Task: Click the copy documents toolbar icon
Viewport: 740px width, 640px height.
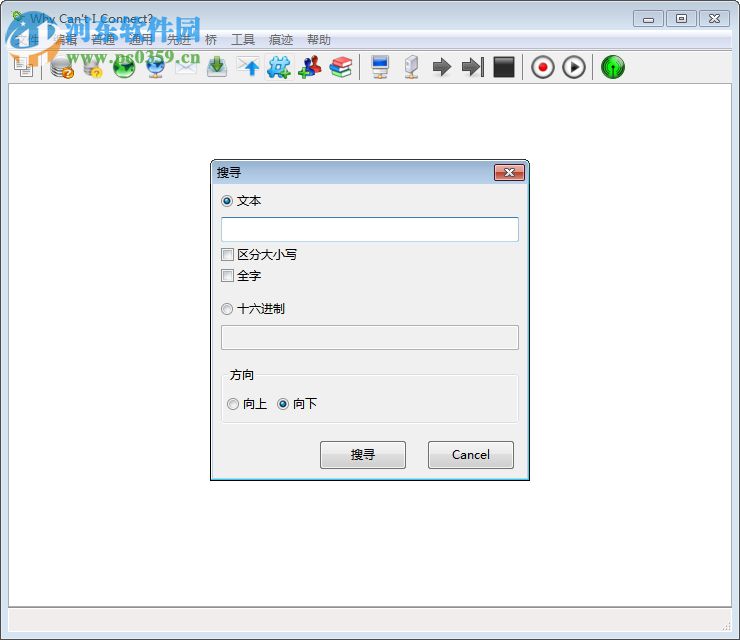Action: pos(23,67)
